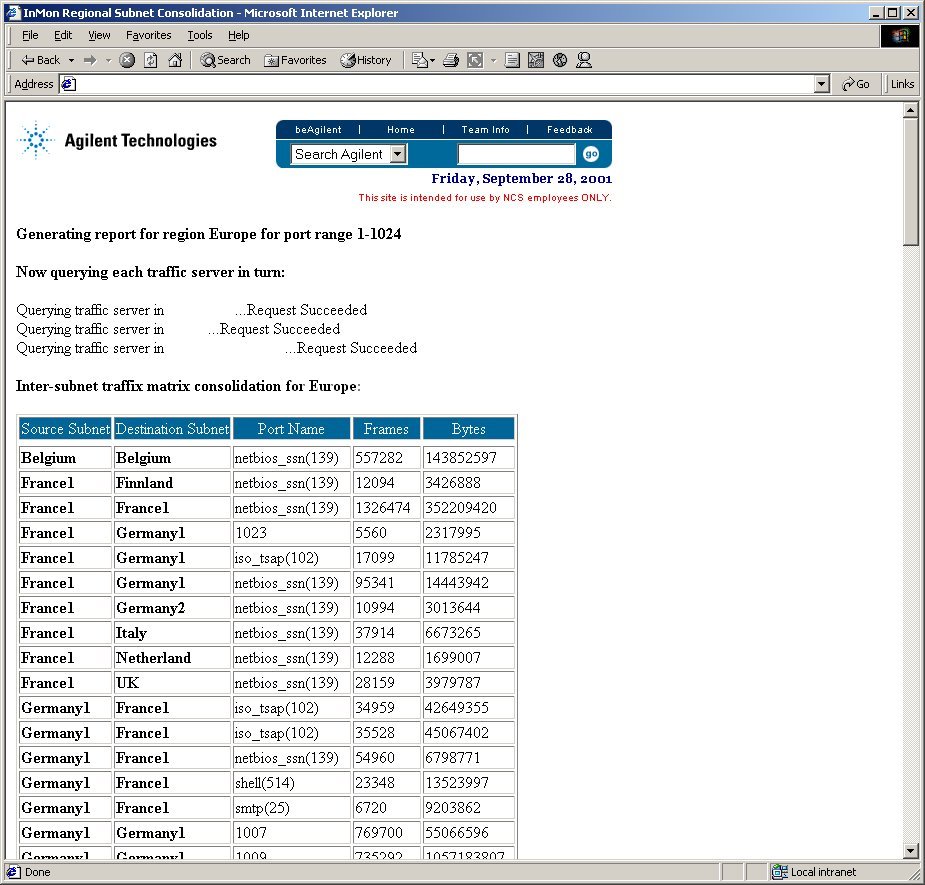This screenshot has height=885, width=925.
Task: Expand the Back button history arrow
Action: point(72,60)
